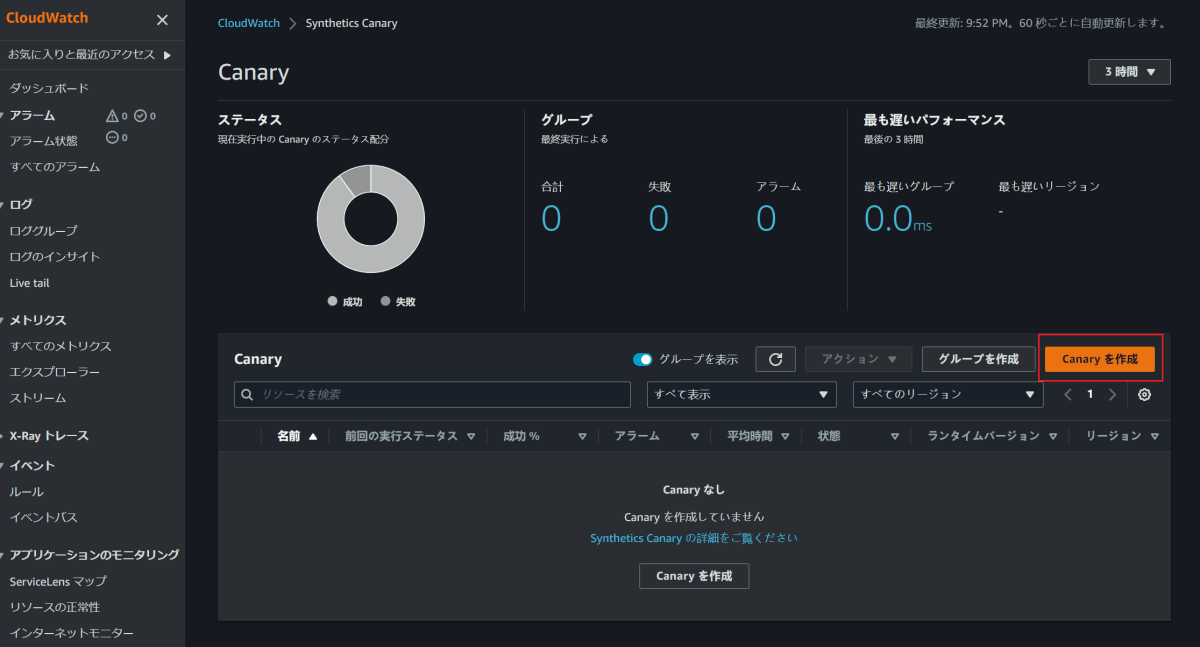The width and height of the screenshot is (1200, 647).
Task: Click グループを作成 button
Action: click(x=978, y=359)
